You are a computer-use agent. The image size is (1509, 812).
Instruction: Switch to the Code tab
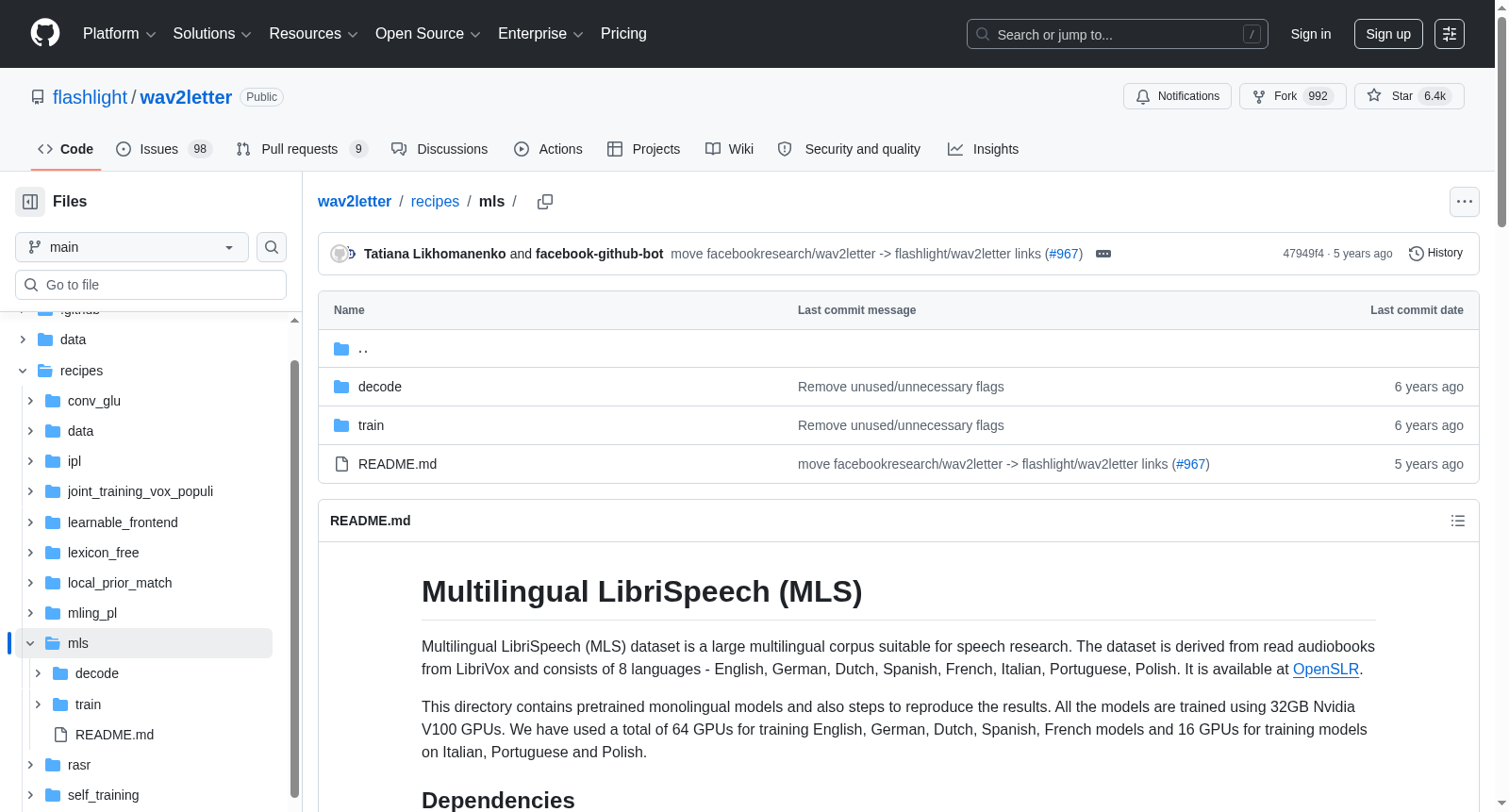pyautogui.click(x=65, y=149)
